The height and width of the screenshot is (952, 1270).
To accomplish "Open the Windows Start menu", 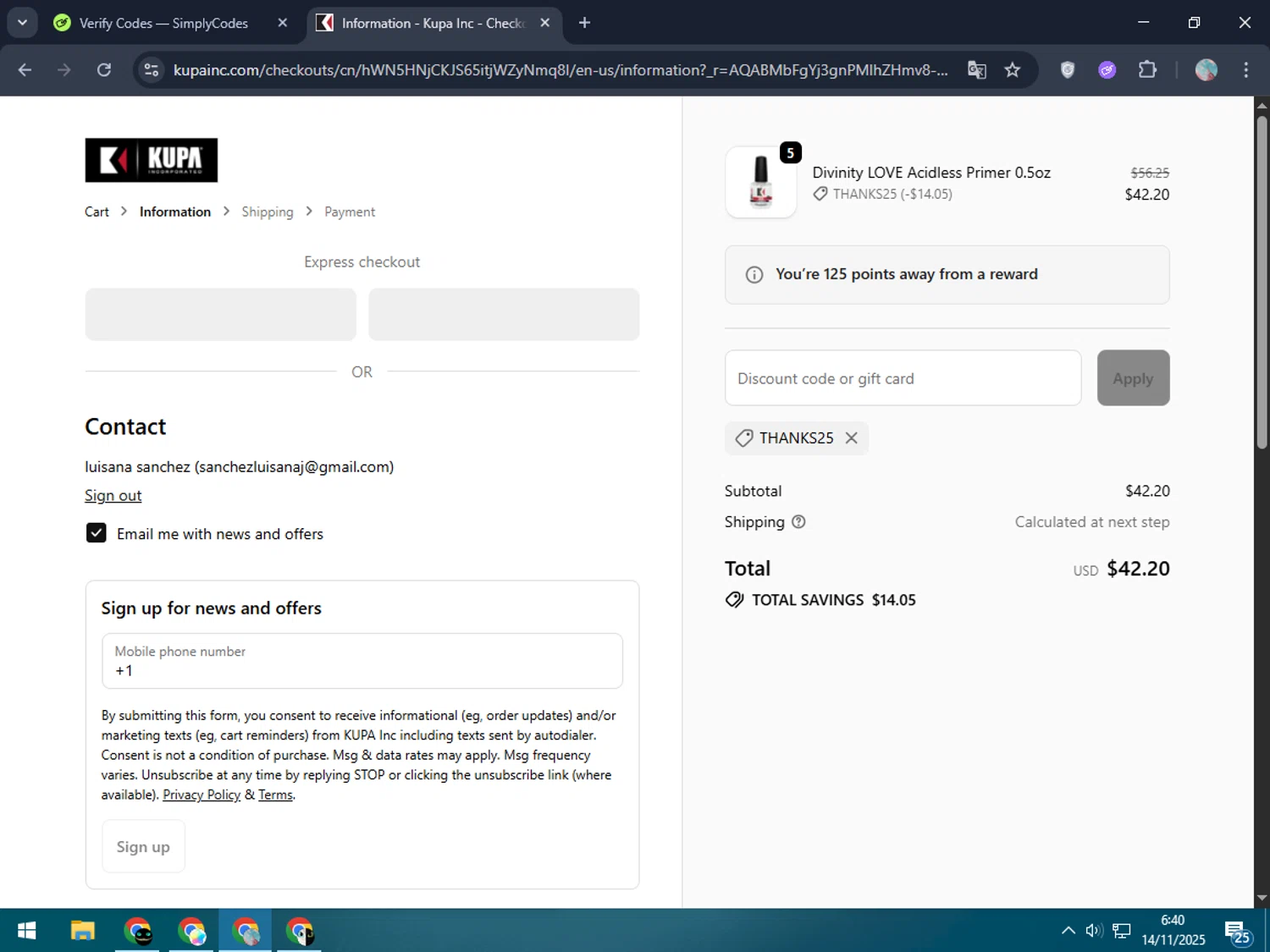I will tap(26, 931).
